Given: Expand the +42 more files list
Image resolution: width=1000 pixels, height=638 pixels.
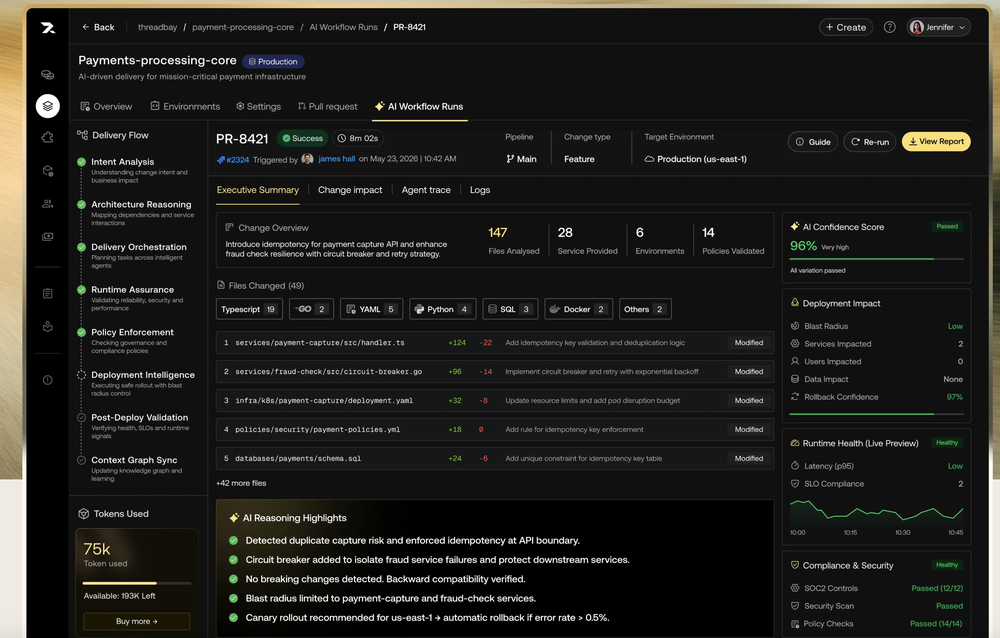Looking at the screenshot, I should click(x=241, y=483).
